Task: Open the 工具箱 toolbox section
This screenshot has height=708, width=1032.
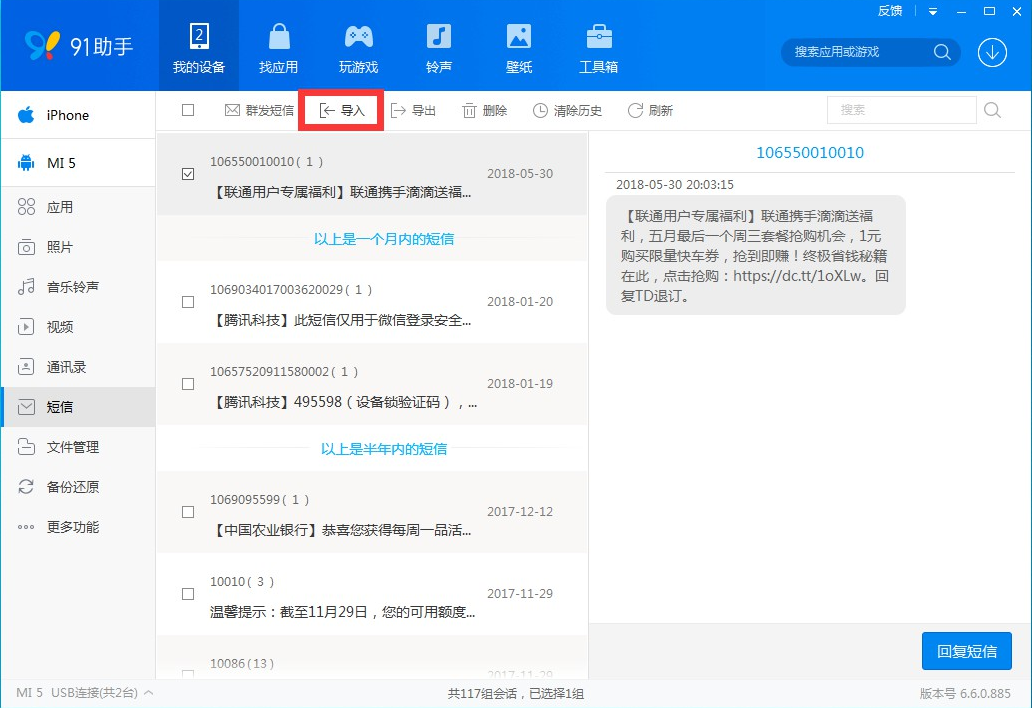Action: click(598, 47)
